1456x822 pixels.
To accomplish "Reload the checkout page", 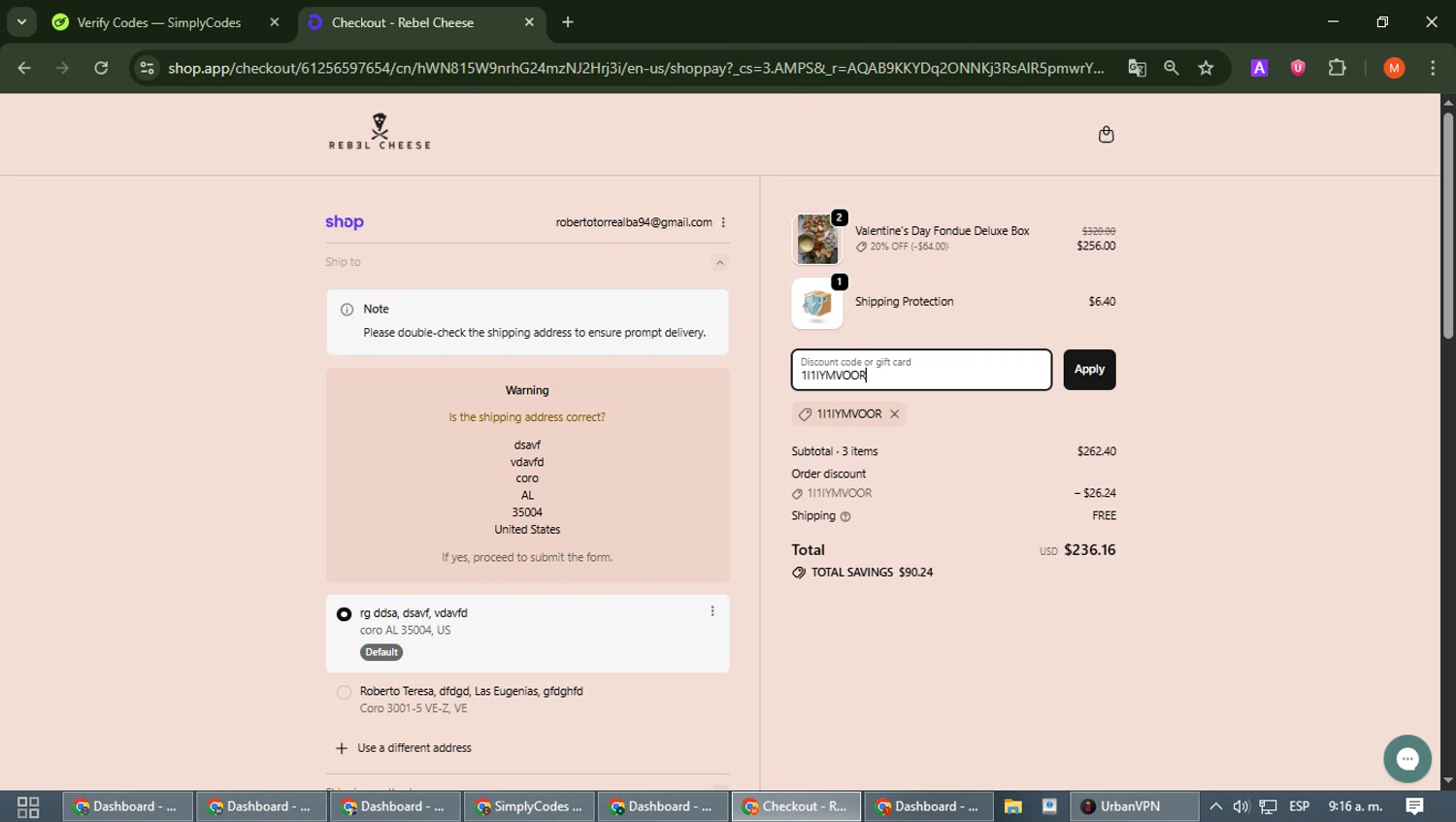I will click(x=101, y=68).
